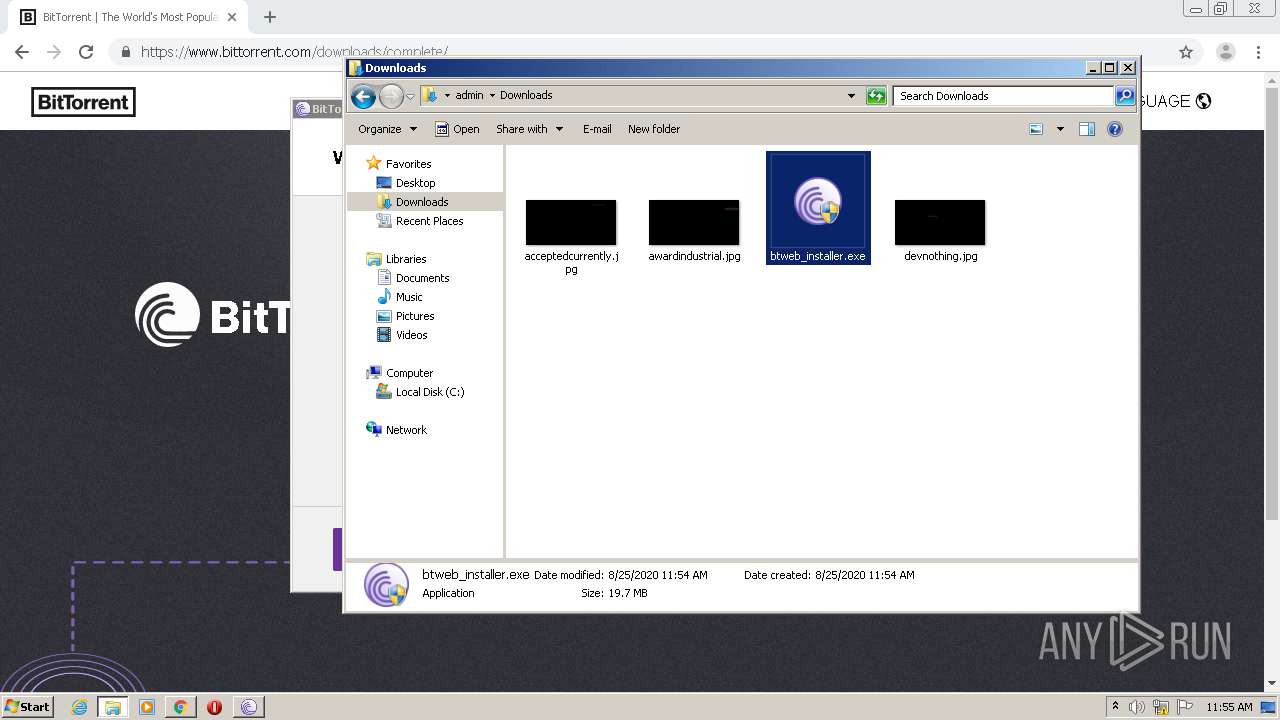Click the Explorer Forward arrow button
The width and height of the screenshot is (1280, 720).
(x=391, y=96)
